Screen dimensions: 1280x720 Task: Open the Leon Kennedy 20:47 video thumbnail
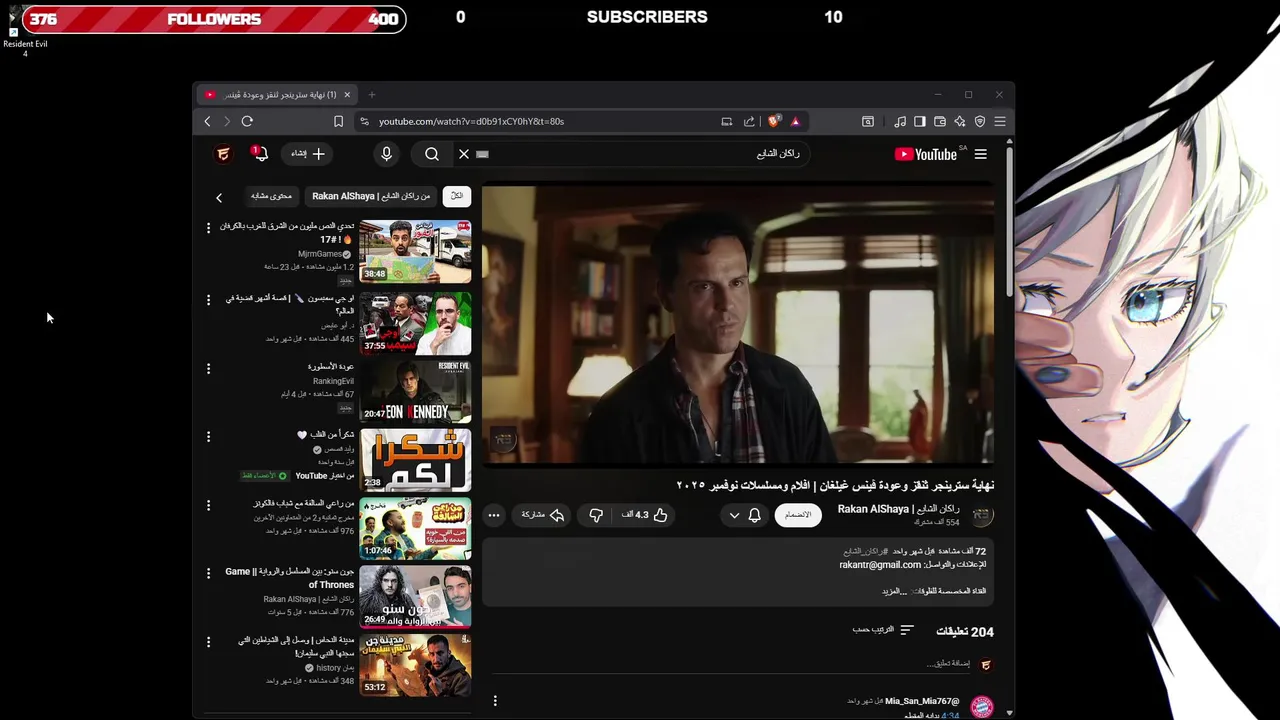415,391
